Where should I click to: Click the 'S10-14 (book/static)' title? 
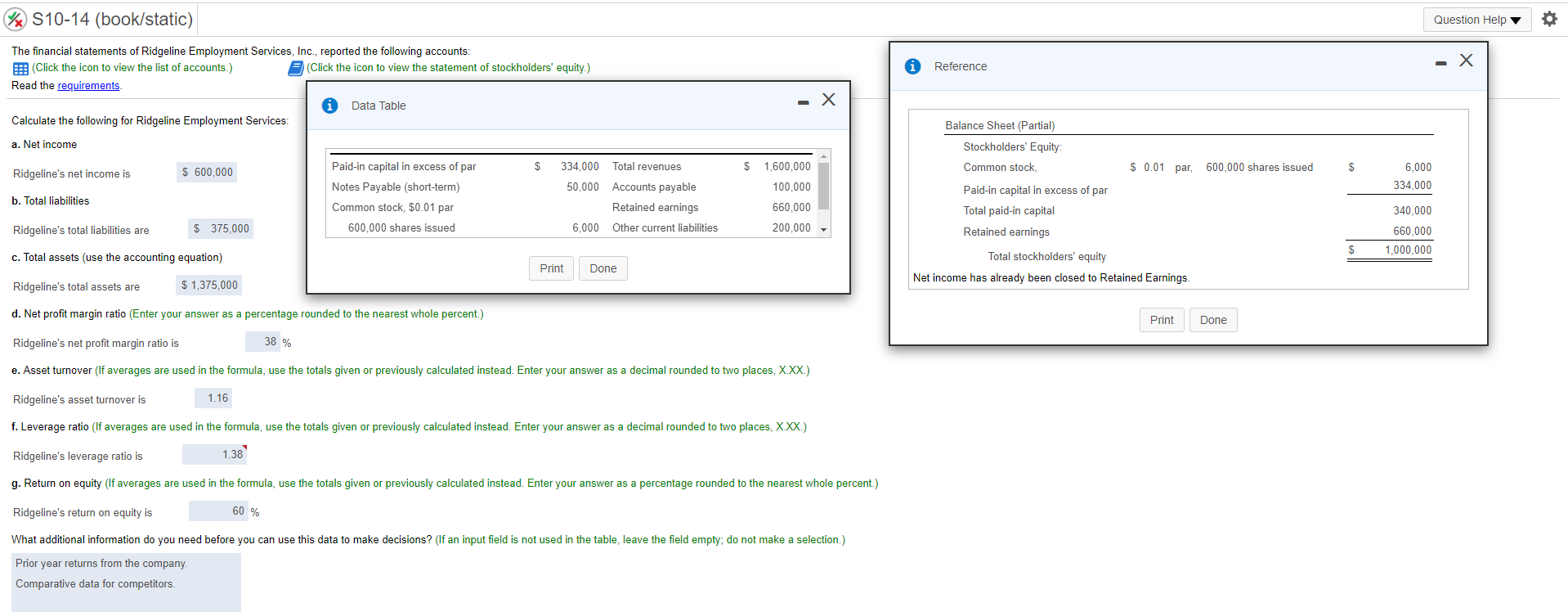coord(113,19)
